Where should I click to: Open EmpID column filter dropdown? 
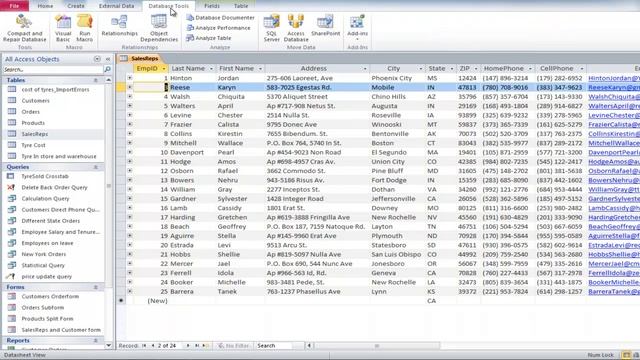[x=164, y=69]
